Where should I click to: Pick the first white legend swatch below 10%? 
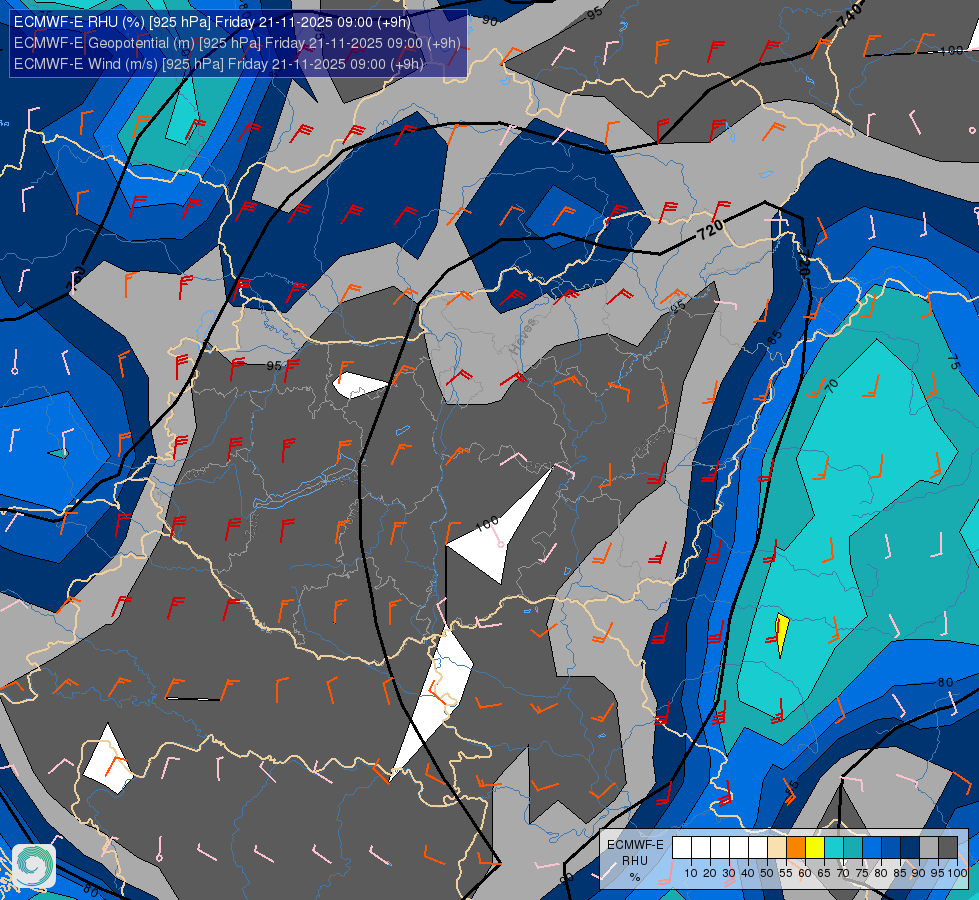682,848
